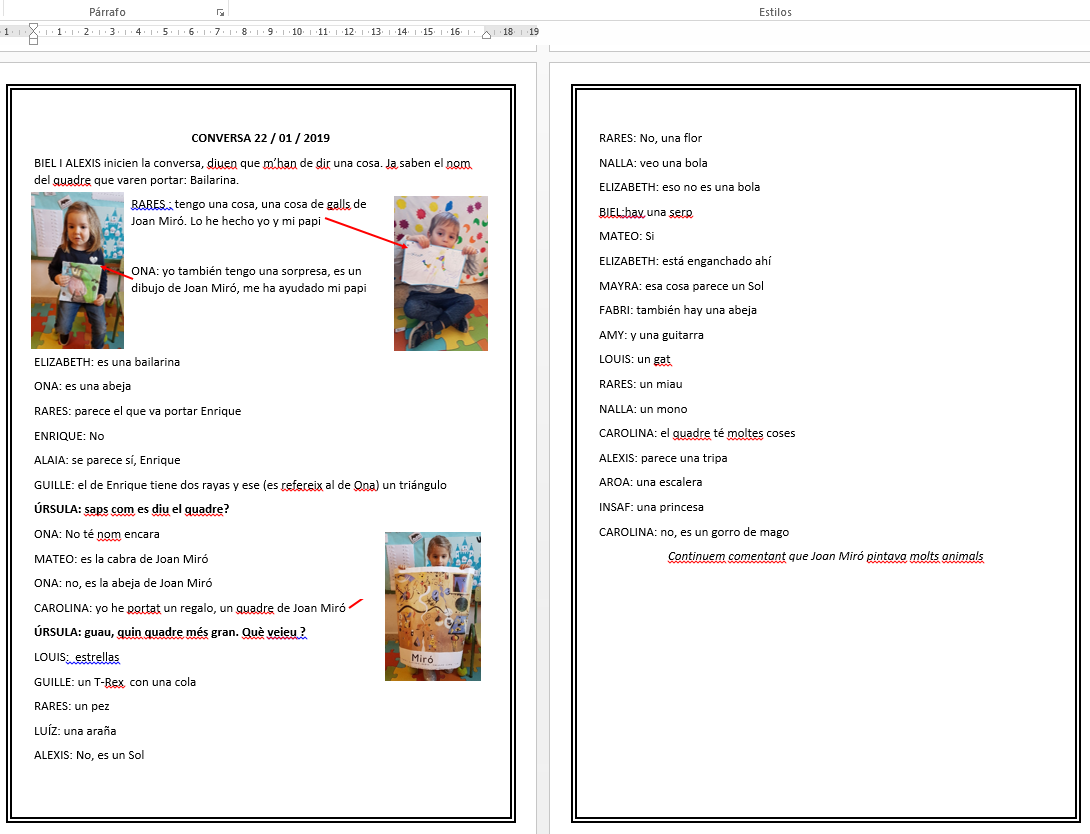Click 'GUILLE: el de Enrique tiene dos rayas' line
The width and height of the screenshot is (1090, 834).
tap(241, 485)
